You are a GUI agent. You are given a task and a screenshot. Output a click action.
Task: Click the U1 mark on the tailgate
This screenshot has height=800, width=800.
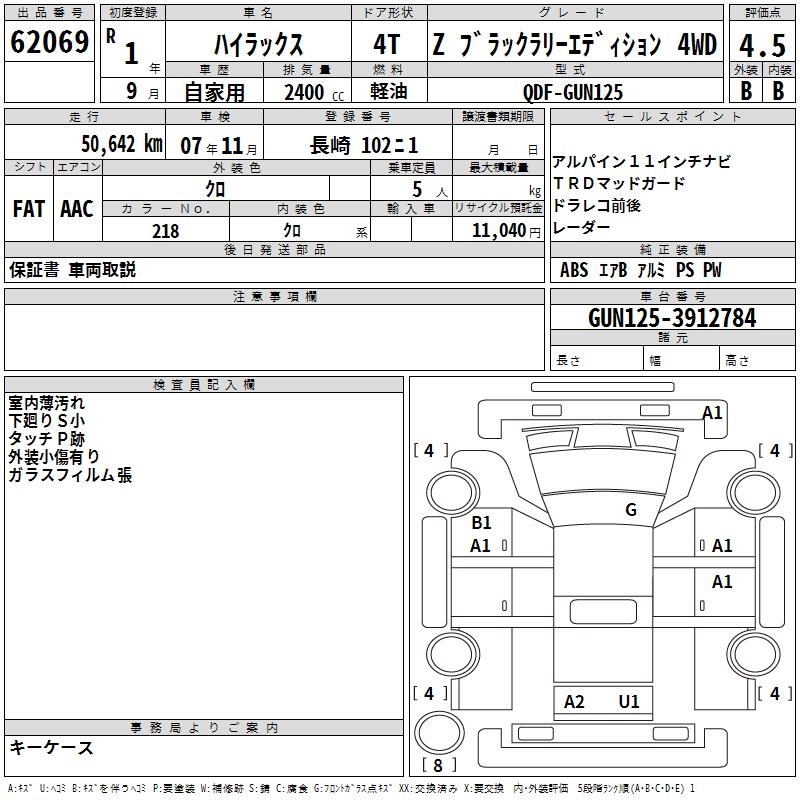629,702
